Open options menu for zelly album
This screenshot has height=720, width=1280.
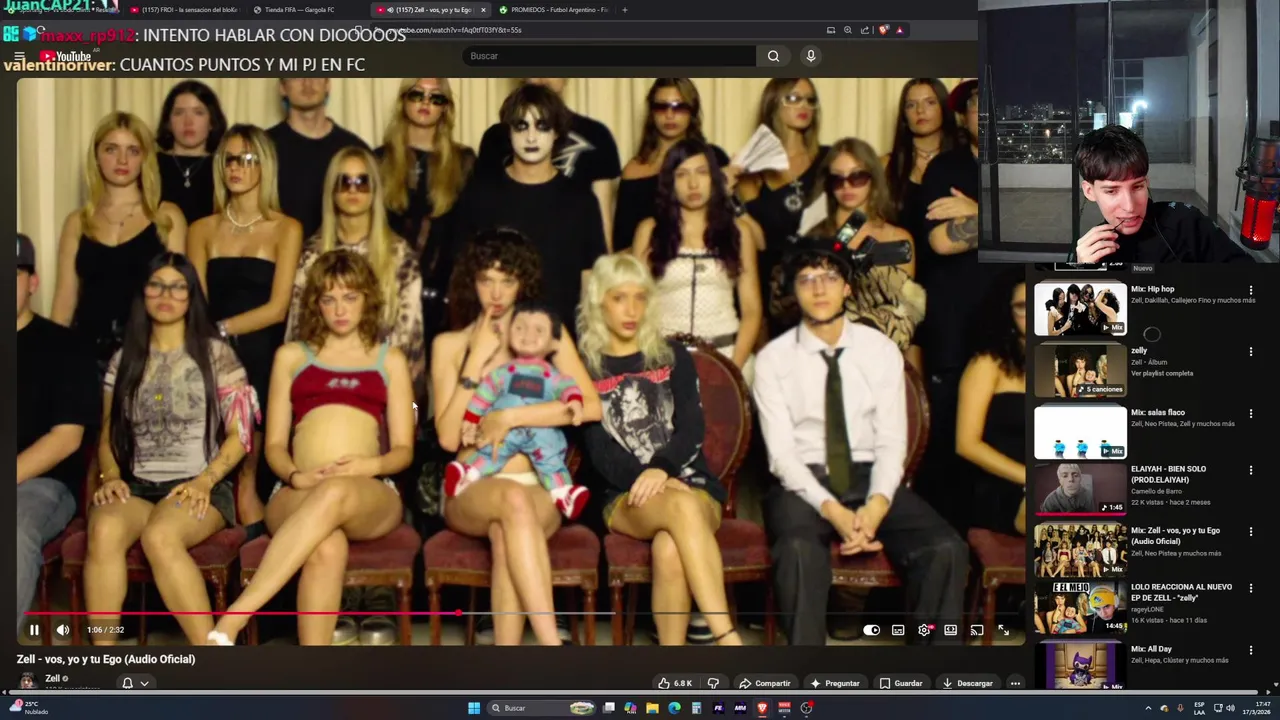point(1250,352)
